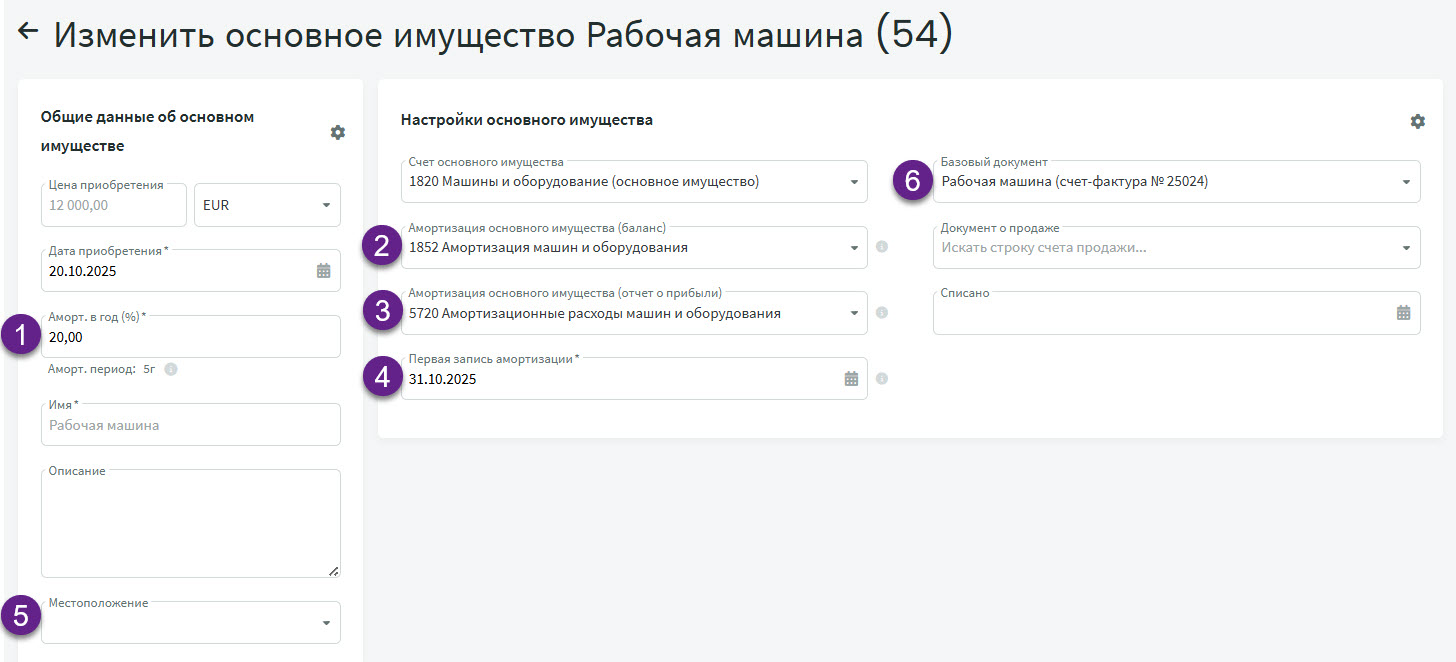Screen dimensions: 1456x662
Task: Click the back arrow next to the title
Action: (x=28, y=31)
